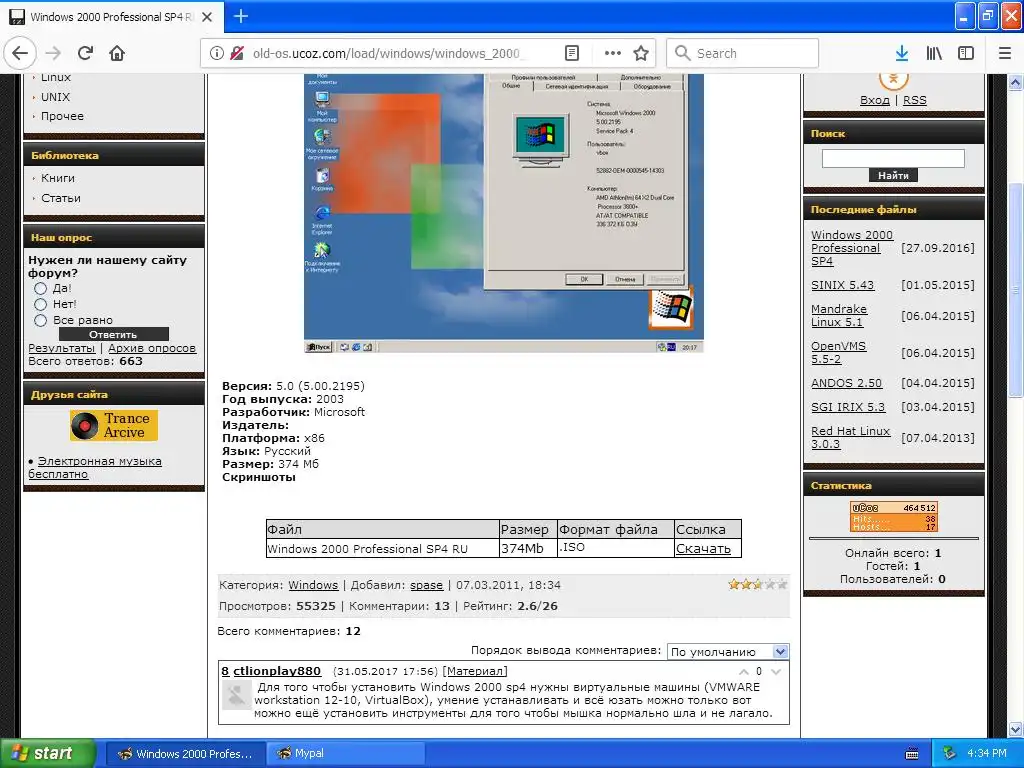The width and height of the screenshot is (1024, 768).
Task: Click the Trance Arcive banner
Action: click(114, 425)
